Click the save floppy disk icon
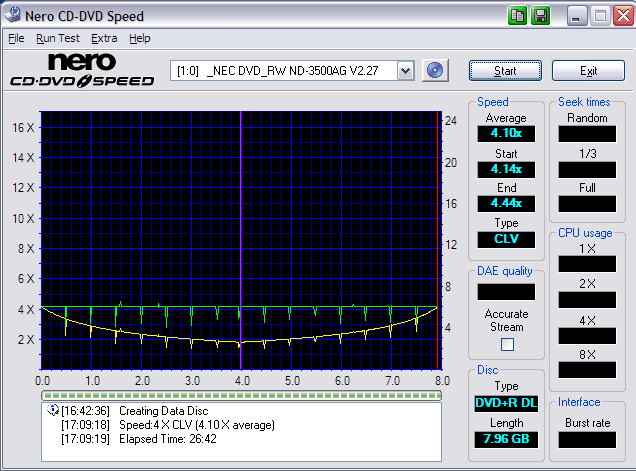Screen dimensions: 636x471 [540, 16]
